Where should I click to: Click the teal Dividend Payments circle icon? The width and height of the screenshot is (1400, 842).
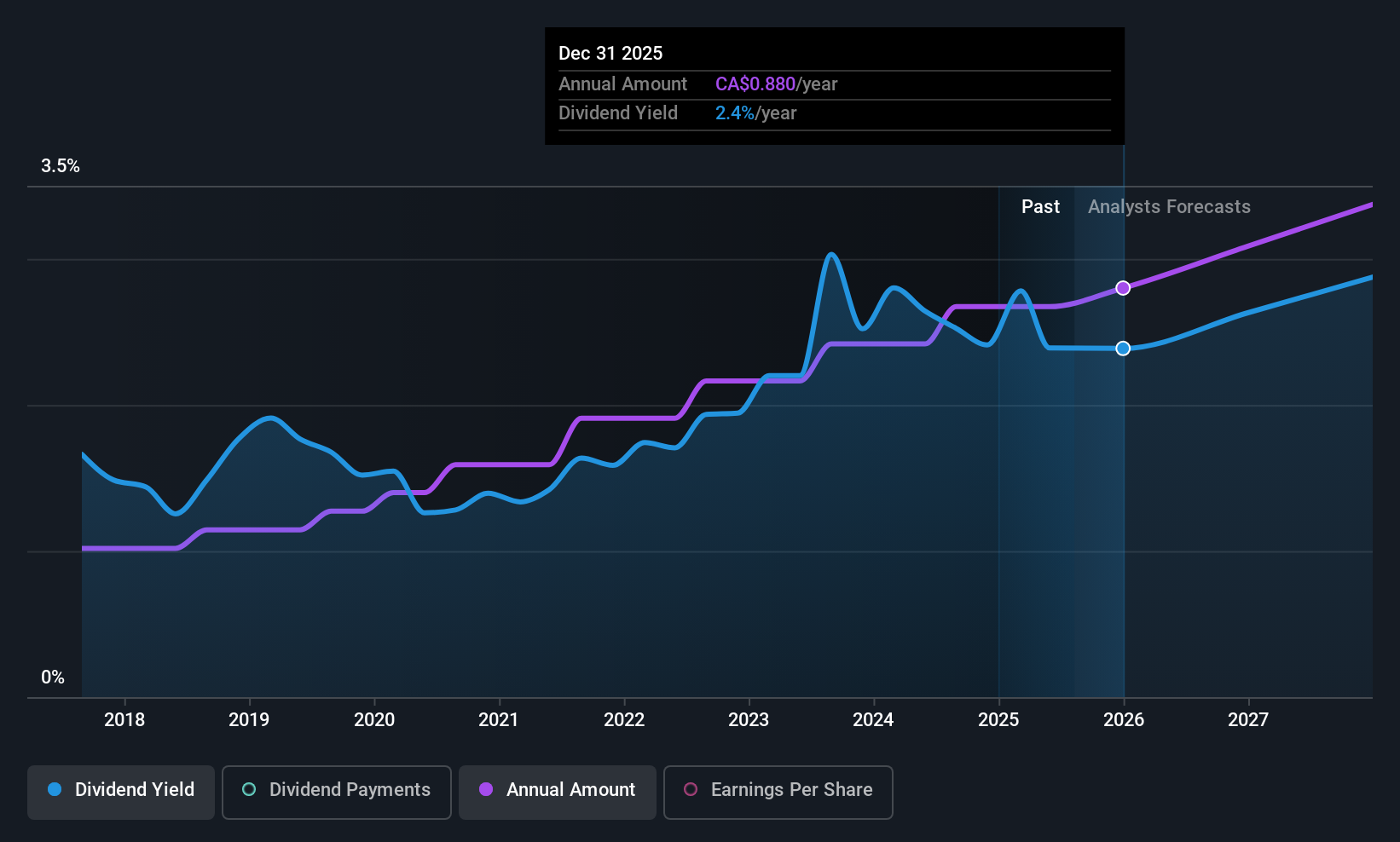(248, 790)
